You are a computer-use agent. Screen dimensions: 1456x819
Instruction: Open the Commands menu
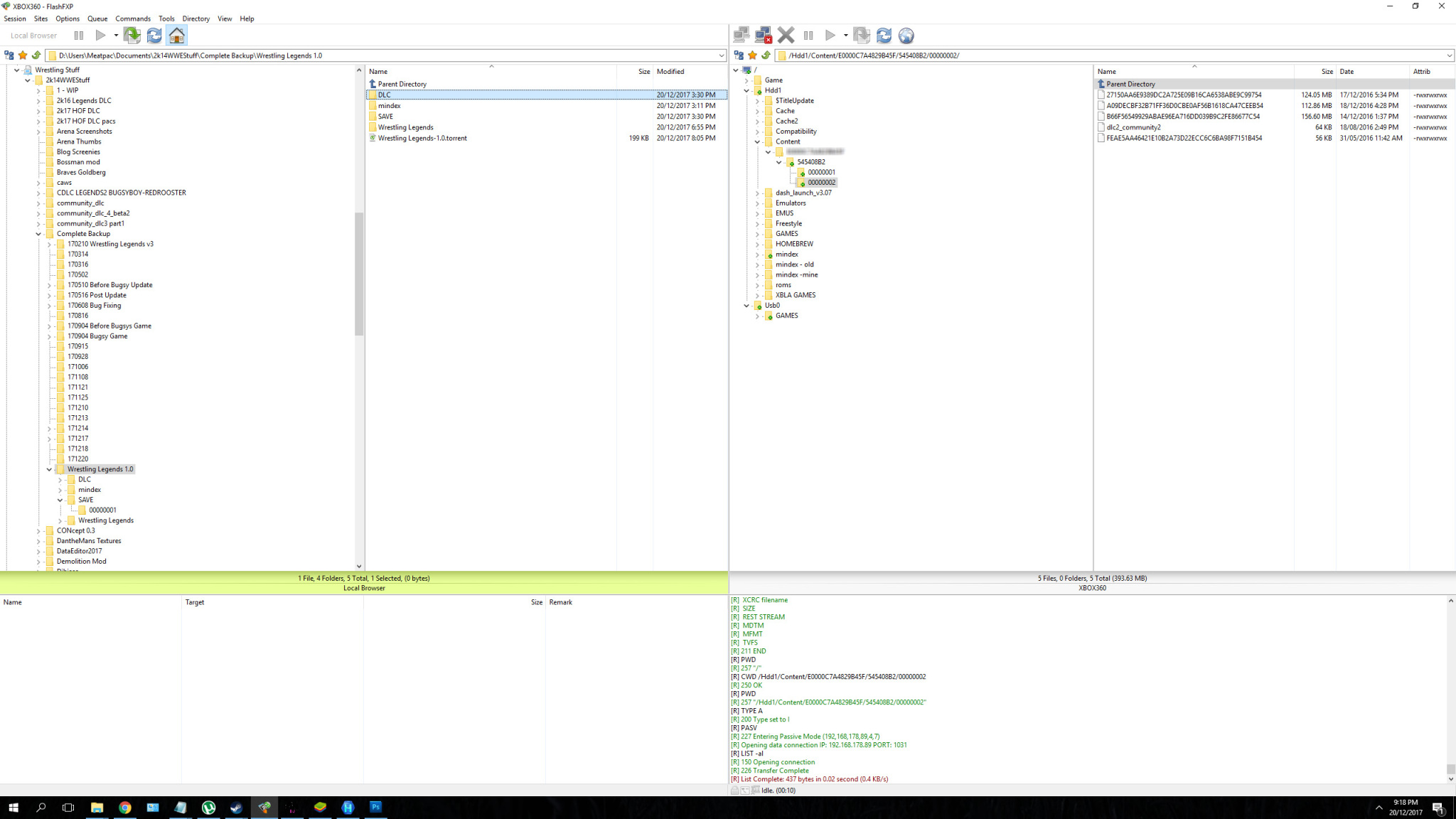point(133,18)
